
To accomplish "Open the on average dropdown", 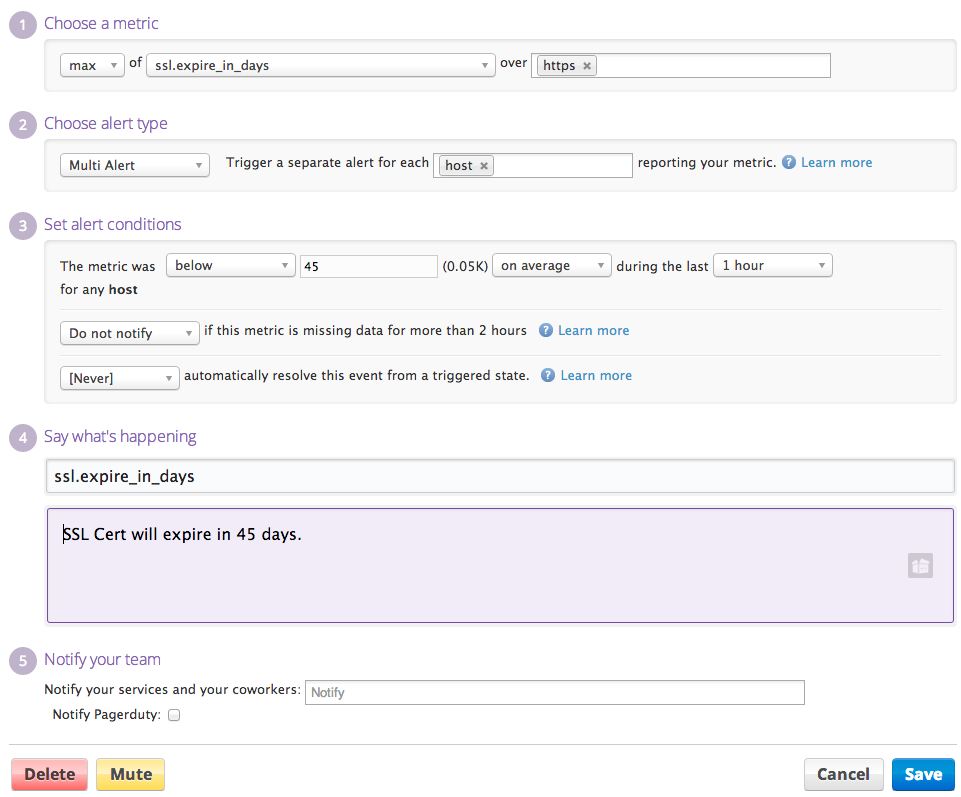I will tap(552, 265).
